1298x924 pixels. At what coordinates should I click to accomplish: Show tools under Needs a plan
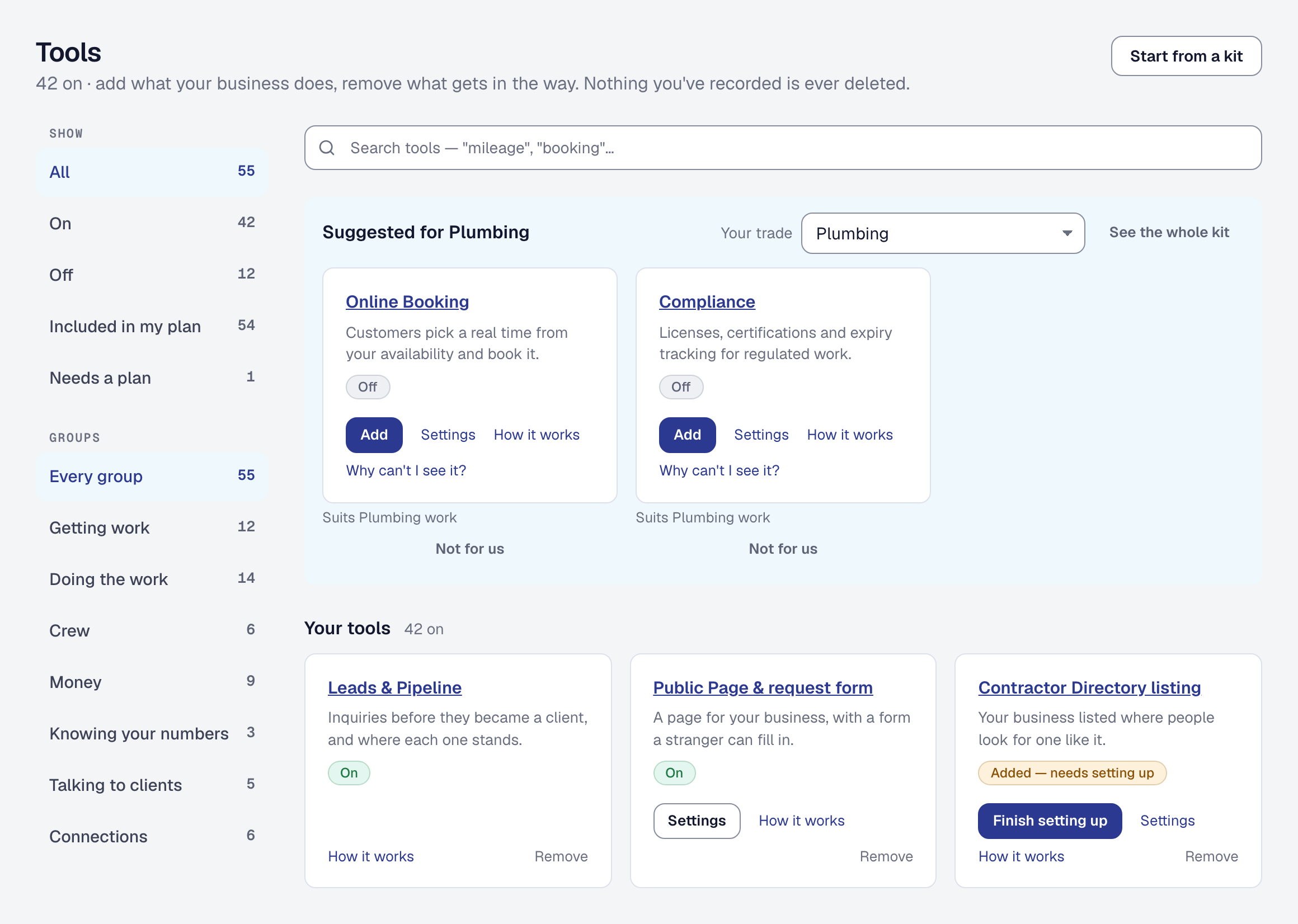pyautogui.click(x=152, y=378)
